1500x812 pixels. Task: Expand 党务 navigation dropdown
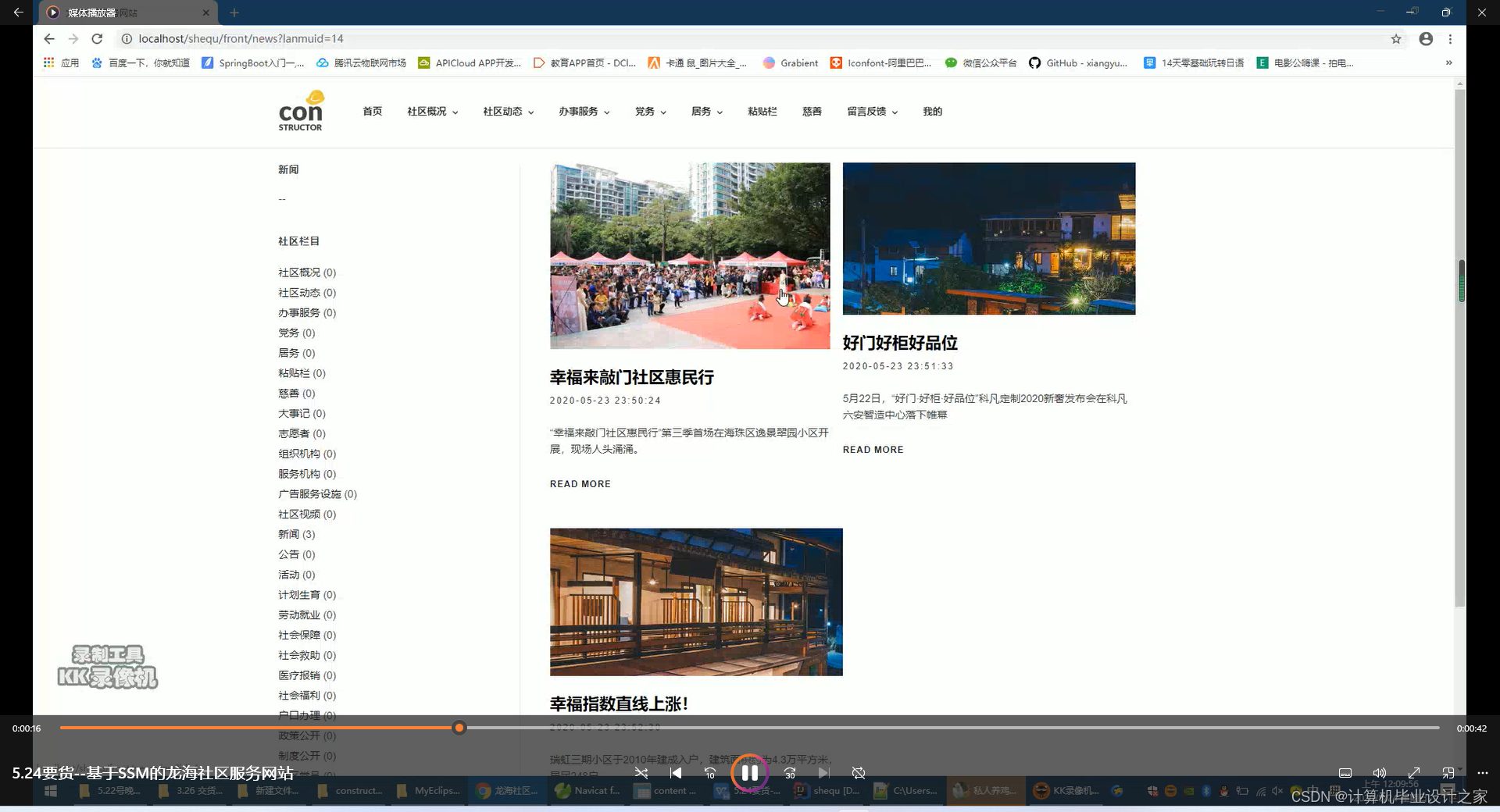(650, 111)
